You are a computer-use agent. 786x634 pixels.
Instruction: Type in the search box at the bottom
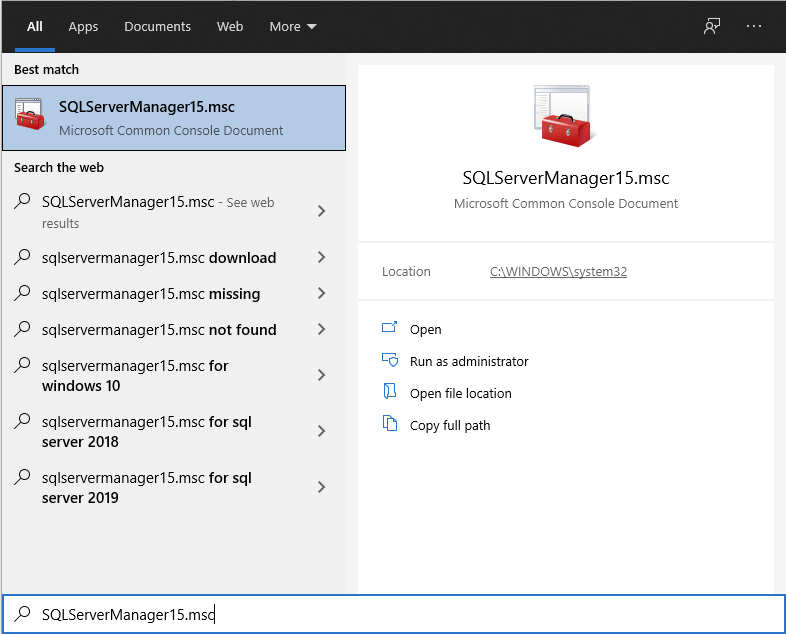pos(400,614)
